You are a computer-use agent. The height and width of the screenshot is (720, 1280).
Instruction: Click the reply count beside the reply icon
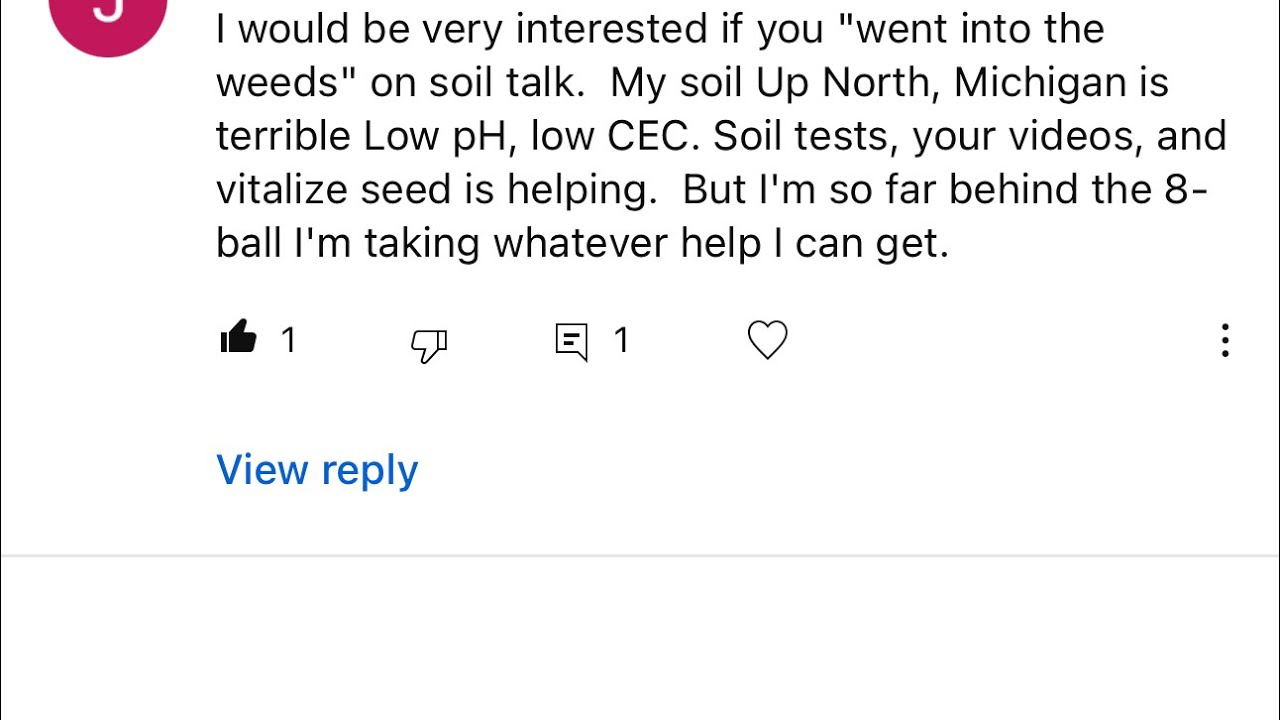coord(621,341)
